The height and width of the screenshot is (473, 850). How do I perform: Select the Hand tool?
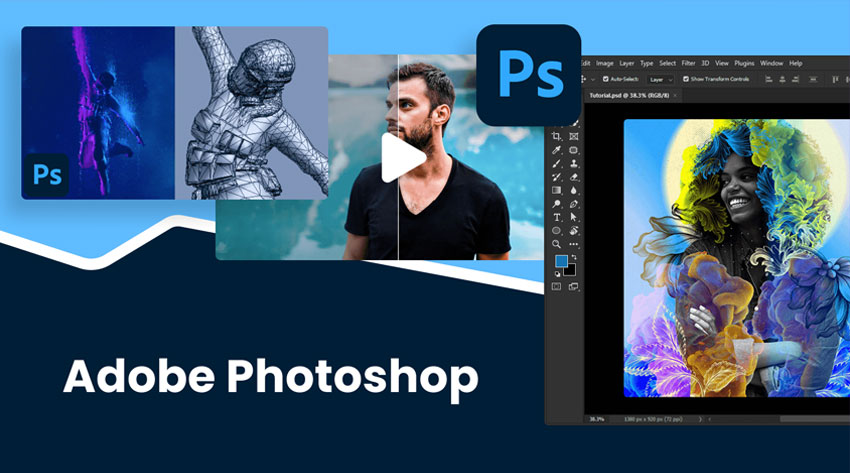tap(574, 231)
